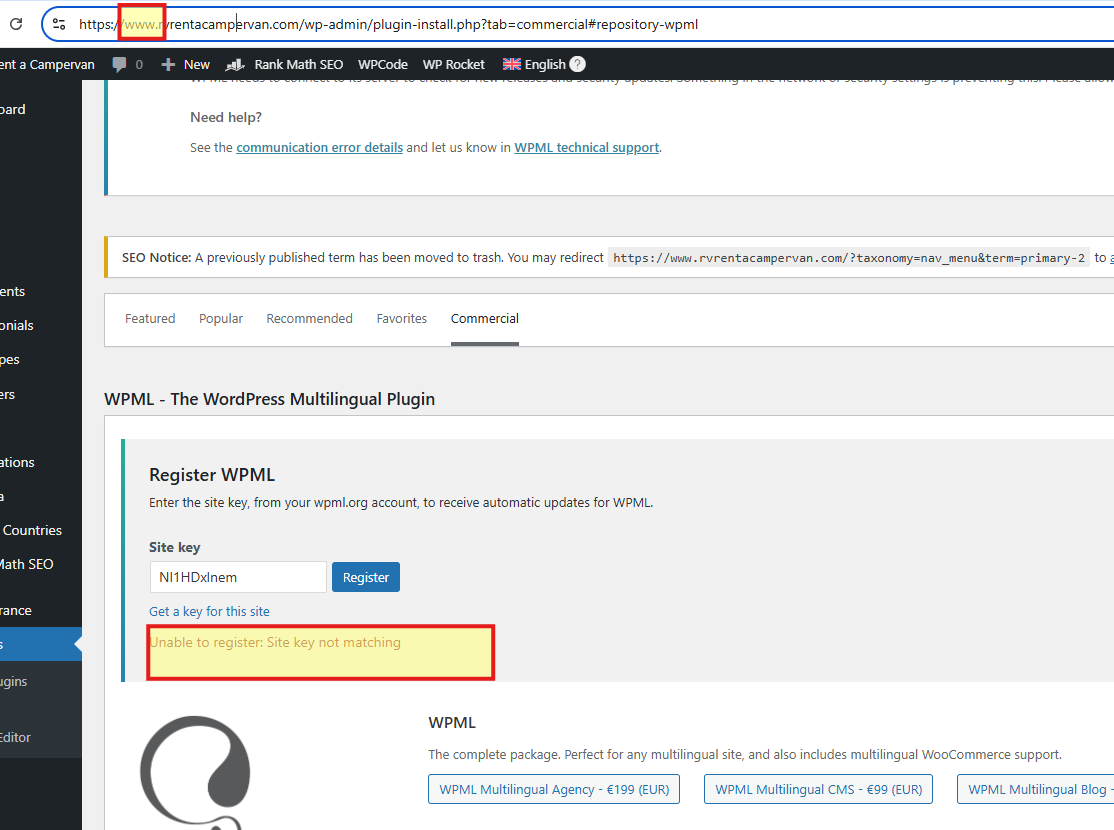Open the WP Rocket admin bar menu

(x=453, y=65)
